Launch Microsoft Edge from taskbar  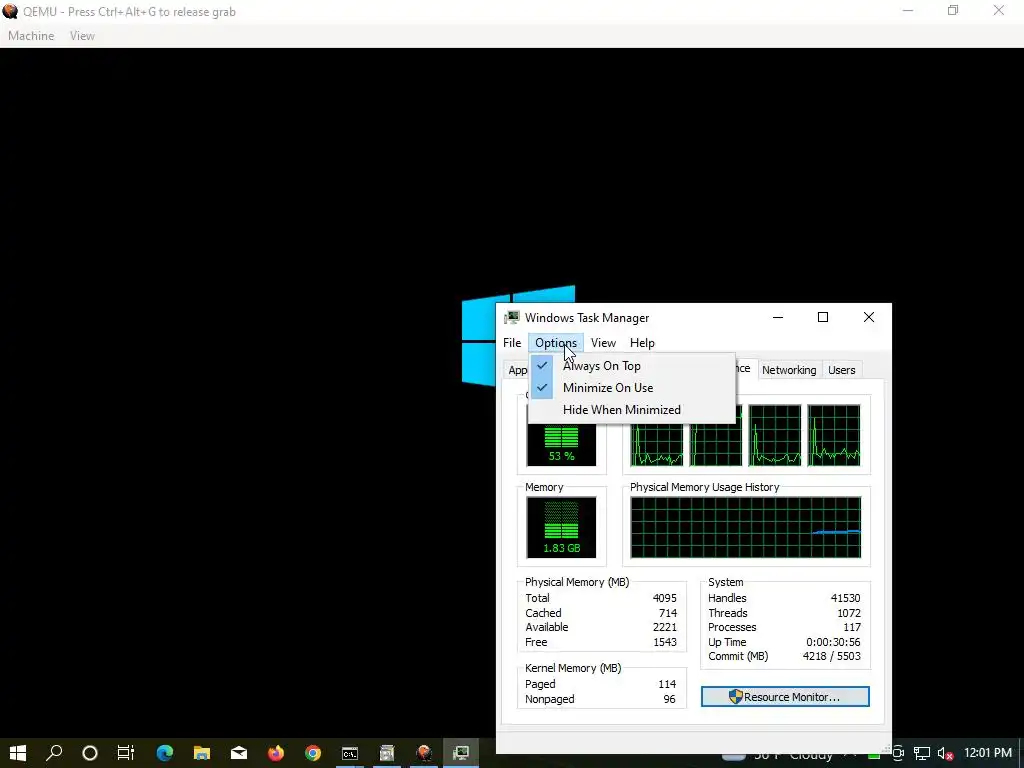pos(165,753)
